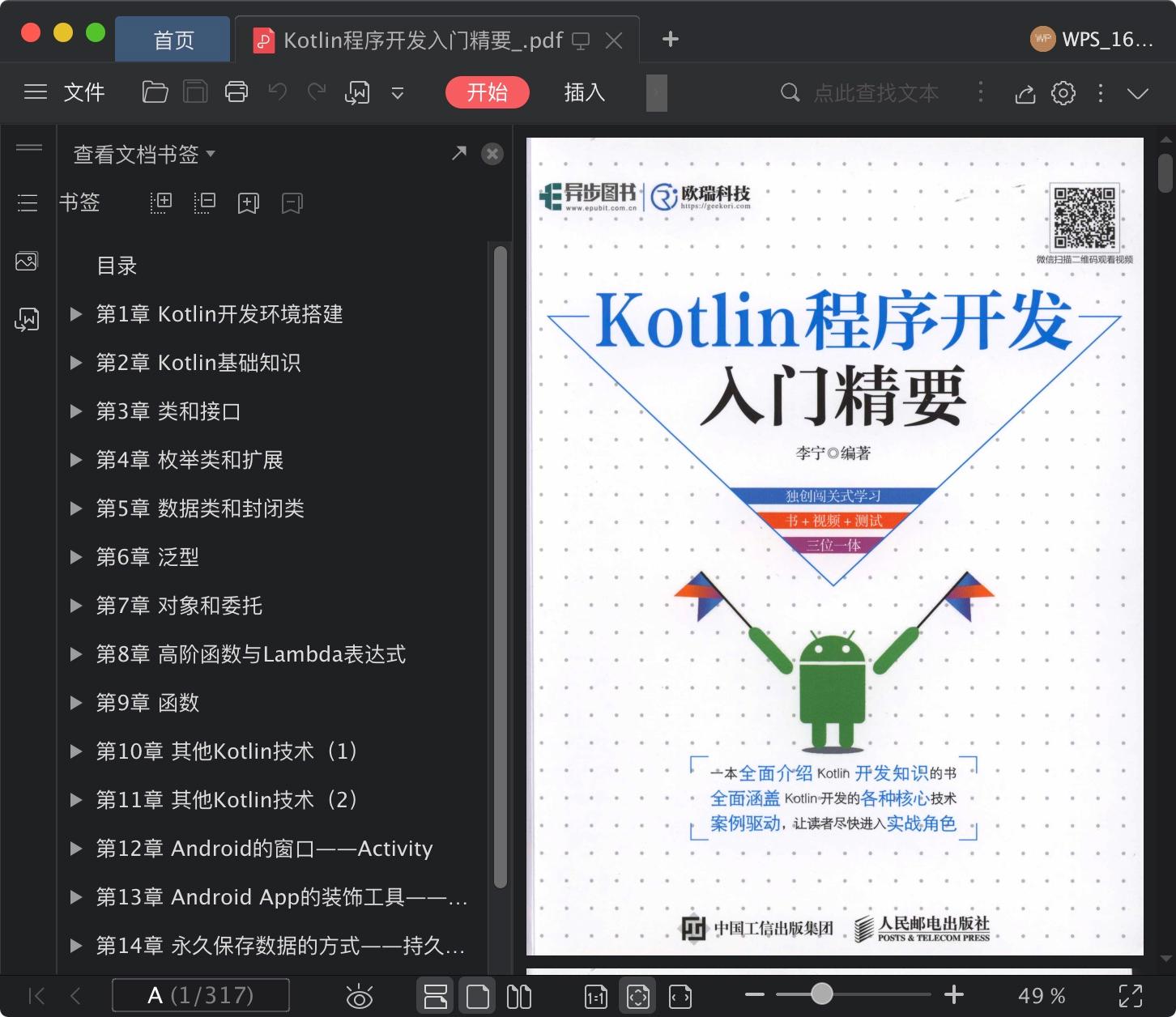Open bookmark 第9章 函数
Screen dimensions: 1176x1017
click(147, 703)
